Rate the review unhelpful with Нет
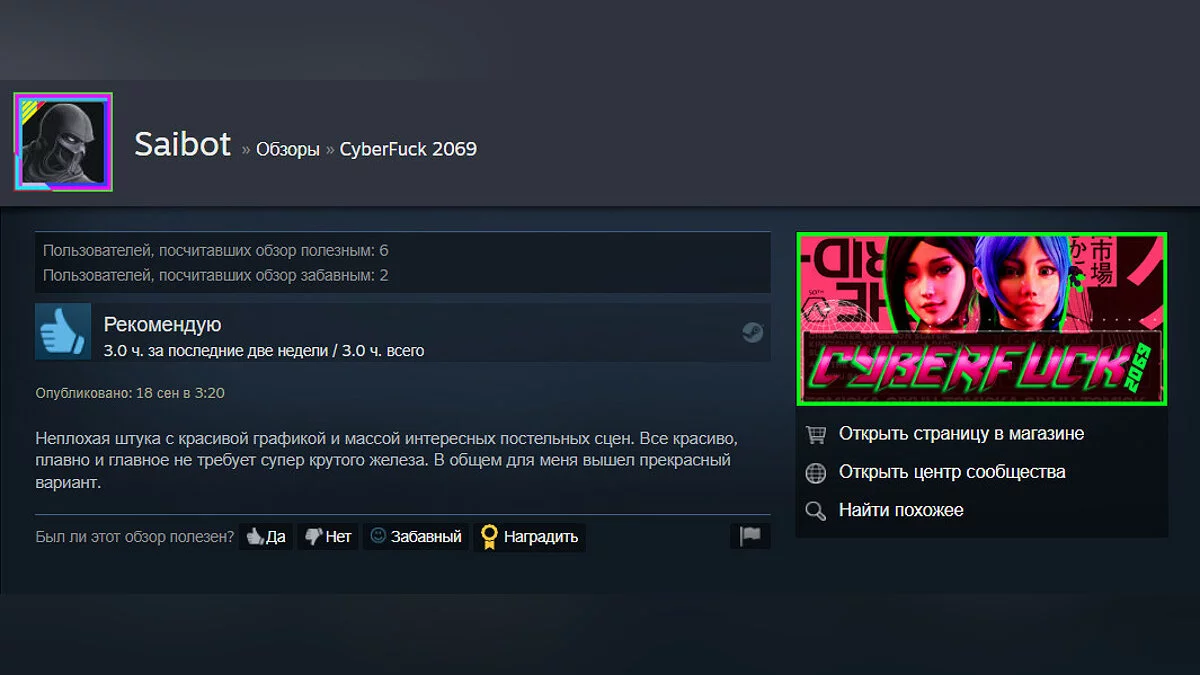1200x675 pixels. point(328,537)
